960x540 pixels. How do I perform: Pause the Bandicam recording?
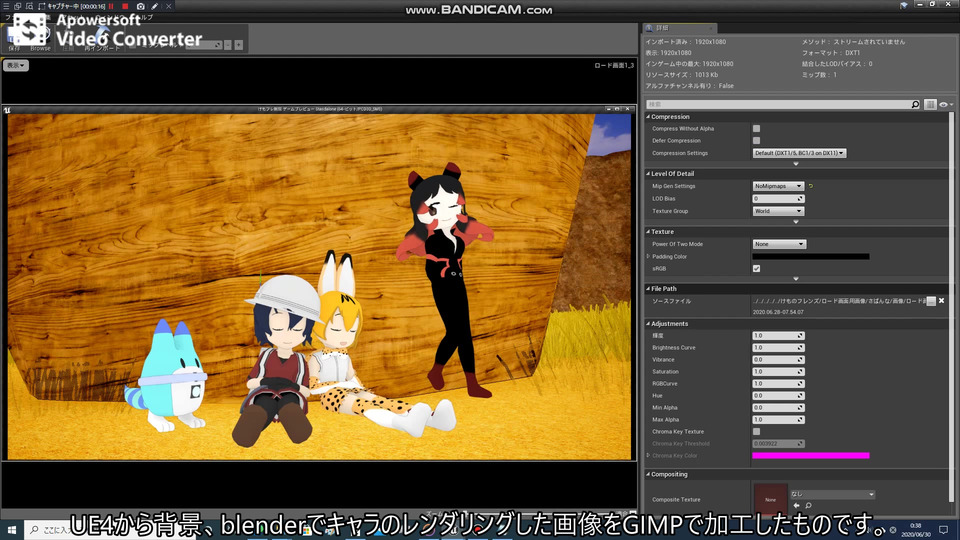point(111,6)
